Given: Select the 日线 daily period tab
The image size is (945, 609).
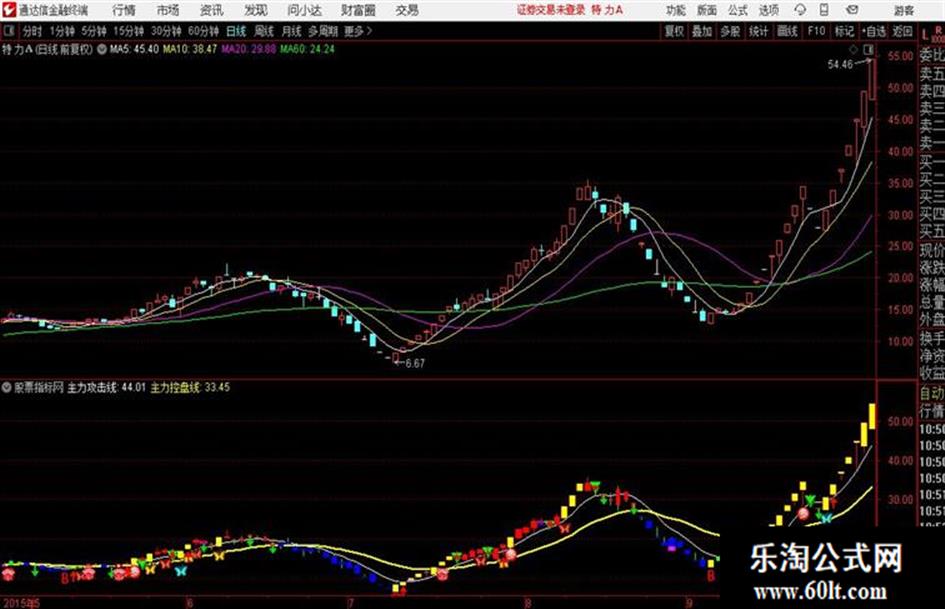Looking at the screenshot, I should click(236, 31).
